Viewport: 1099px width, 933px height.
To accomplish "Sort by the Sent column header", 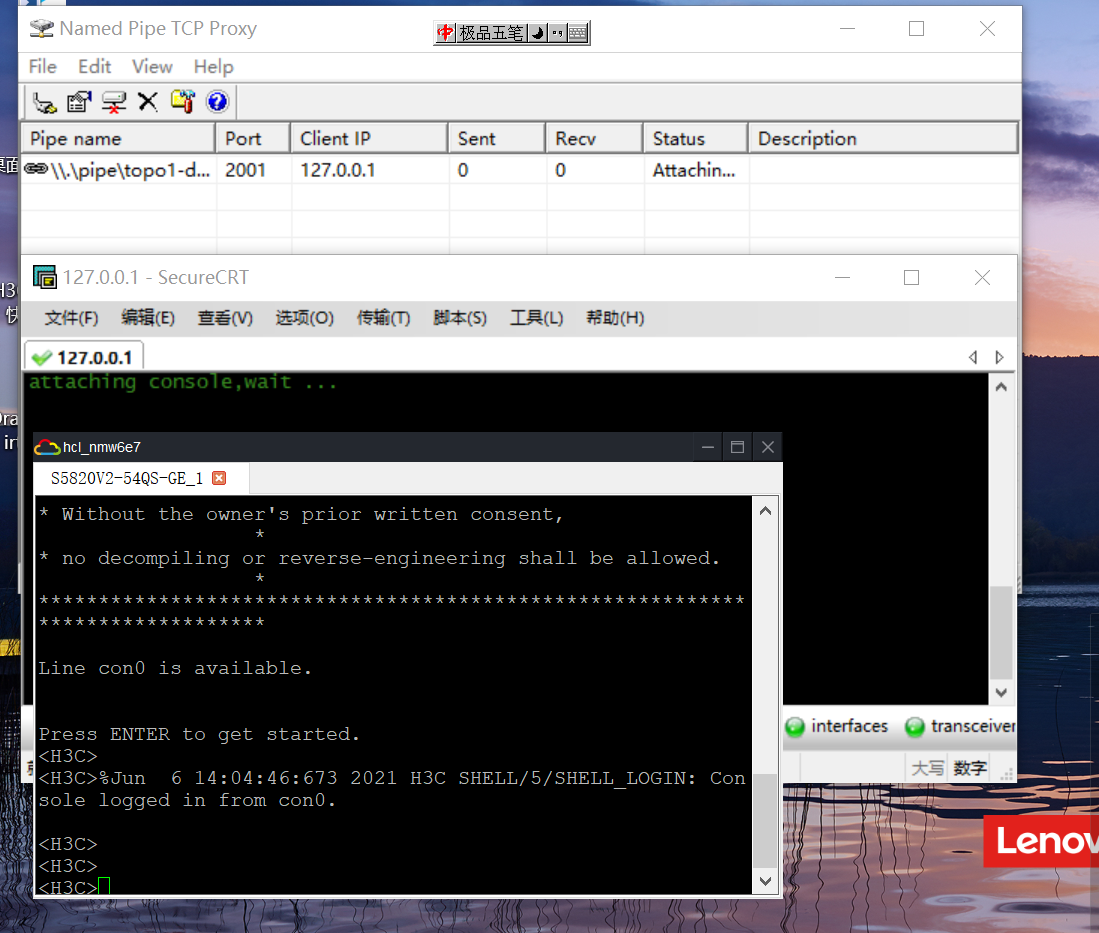I will tap(497, 139).
